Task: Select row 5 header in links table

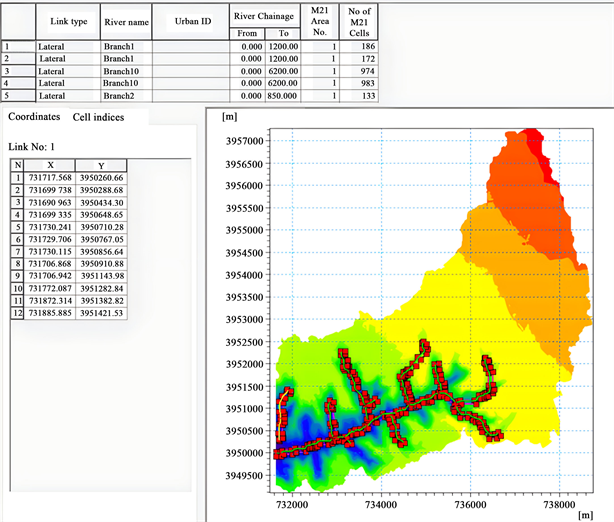Action: click(x=17, y=96)
